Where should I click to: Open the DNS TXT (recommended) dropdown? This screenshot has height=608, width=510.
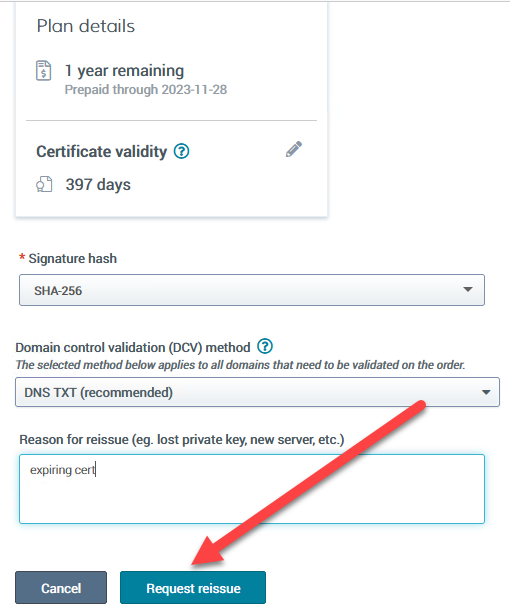point(257,392)
